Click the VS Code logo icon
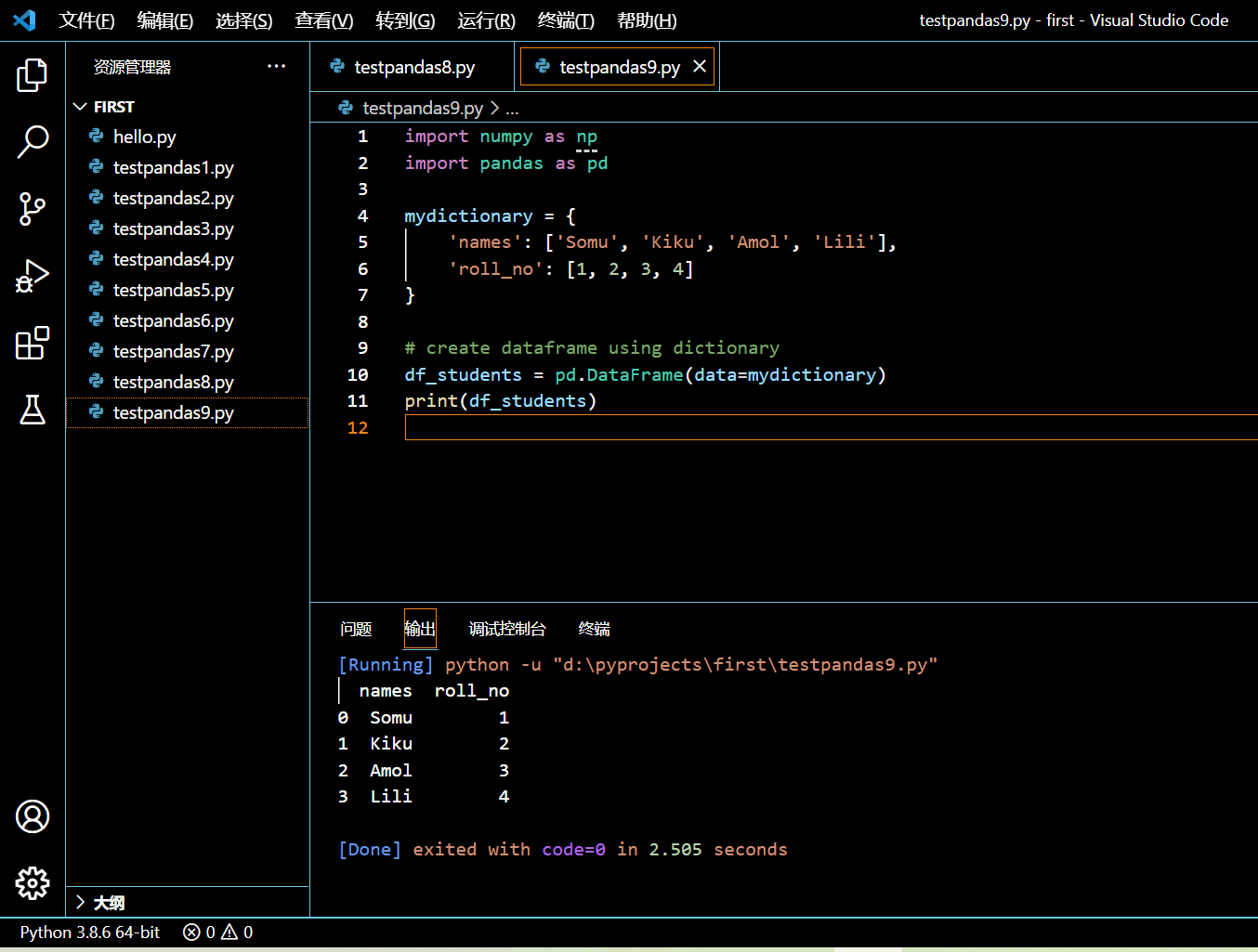The height and width of the screenshot is (952, 1258). [25, 20]
